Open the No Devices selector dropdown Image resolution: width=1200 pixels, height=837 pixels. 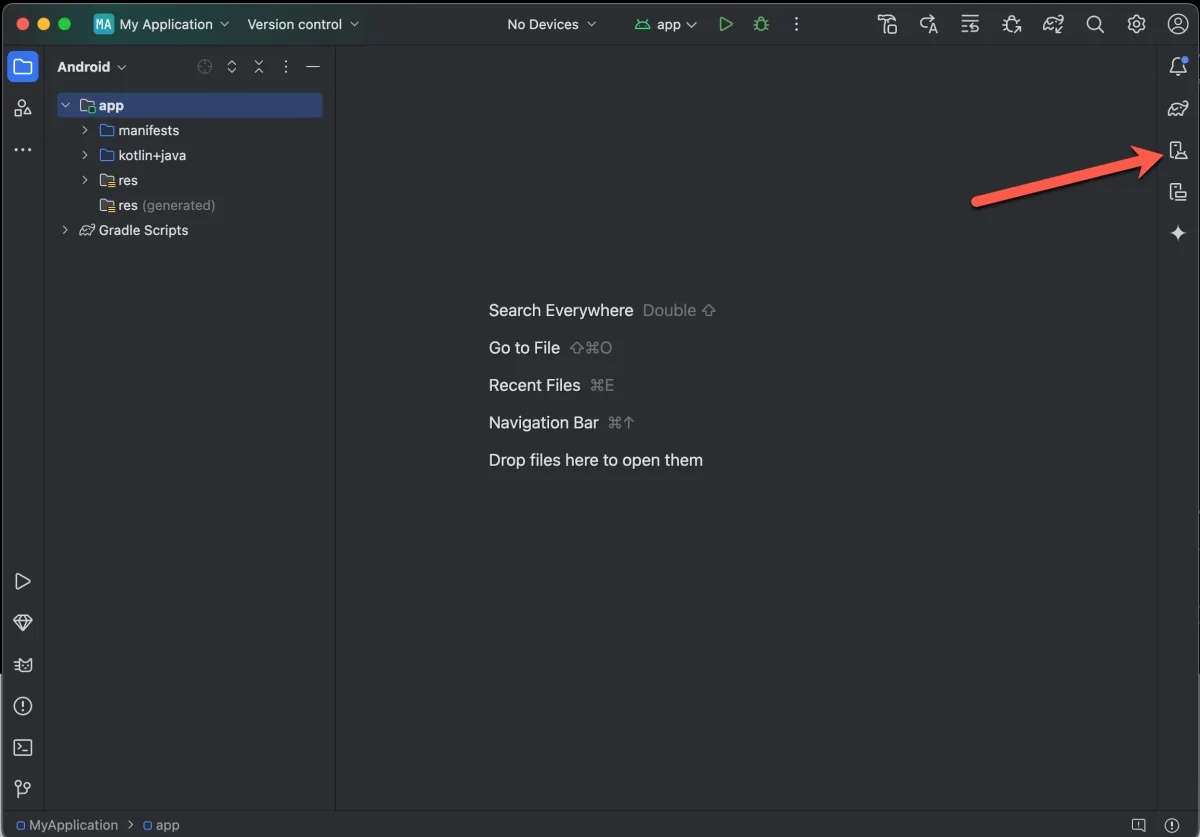pyautogui.click(x=551, y=24)
